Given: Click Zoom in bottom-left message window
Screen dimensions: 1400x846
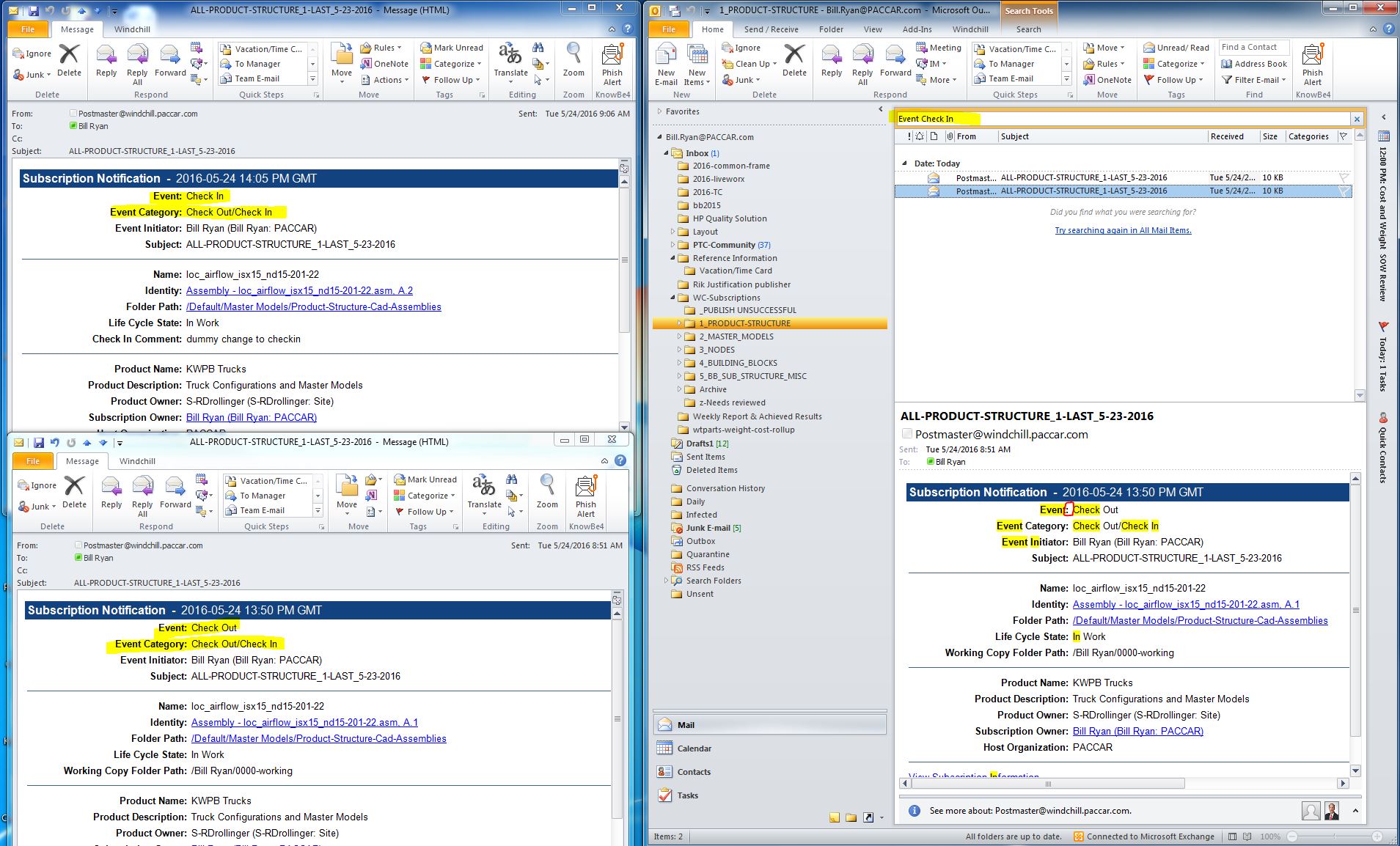Looking at the screenshot, I should pos(547,492).
